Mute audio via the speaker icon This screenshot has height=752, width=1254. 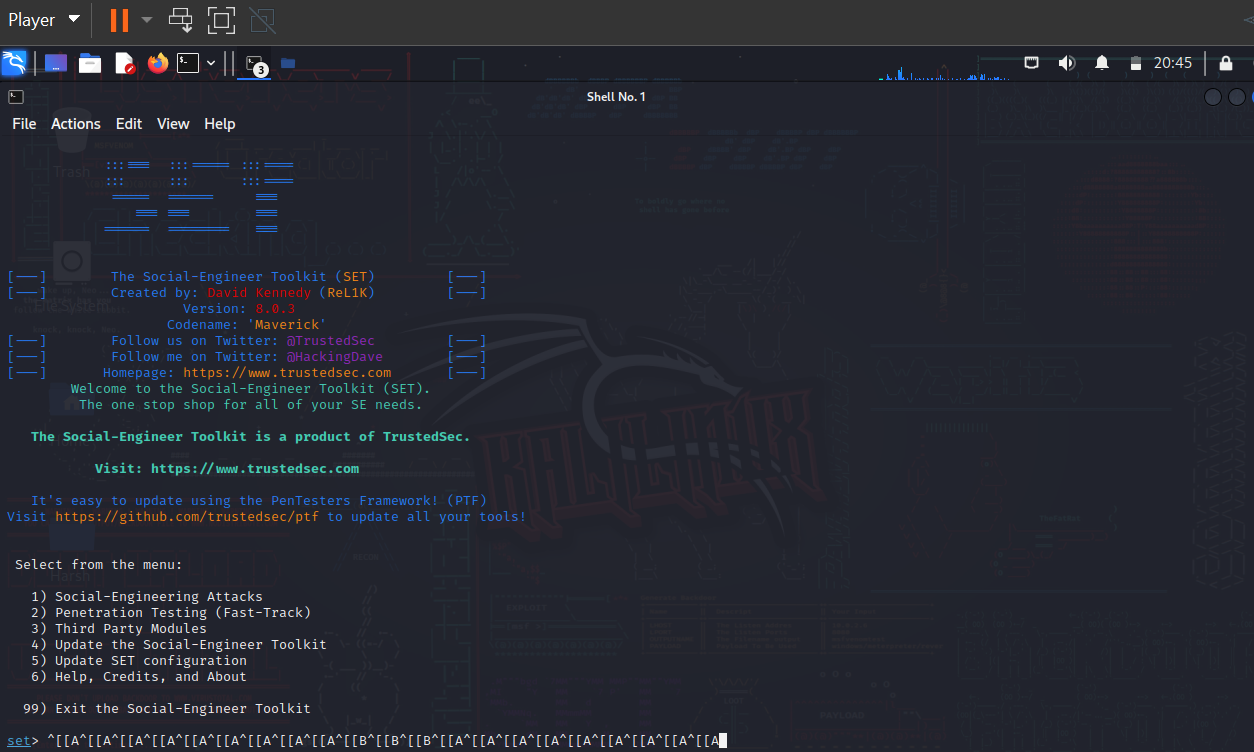pyautogui.click(x=1066, y=62)
